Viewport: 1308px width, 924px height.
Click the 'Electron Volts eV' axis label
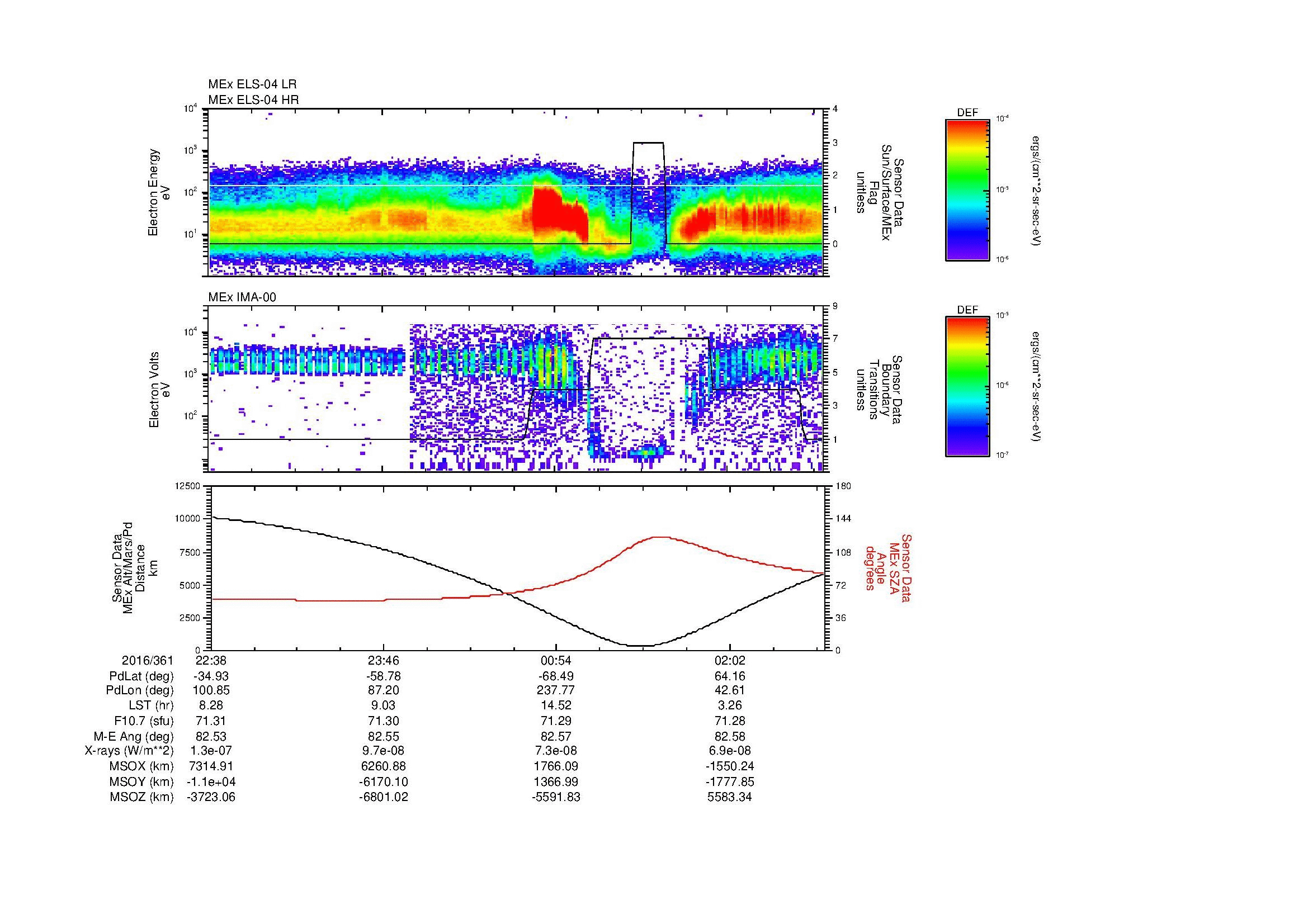point(159,390)
